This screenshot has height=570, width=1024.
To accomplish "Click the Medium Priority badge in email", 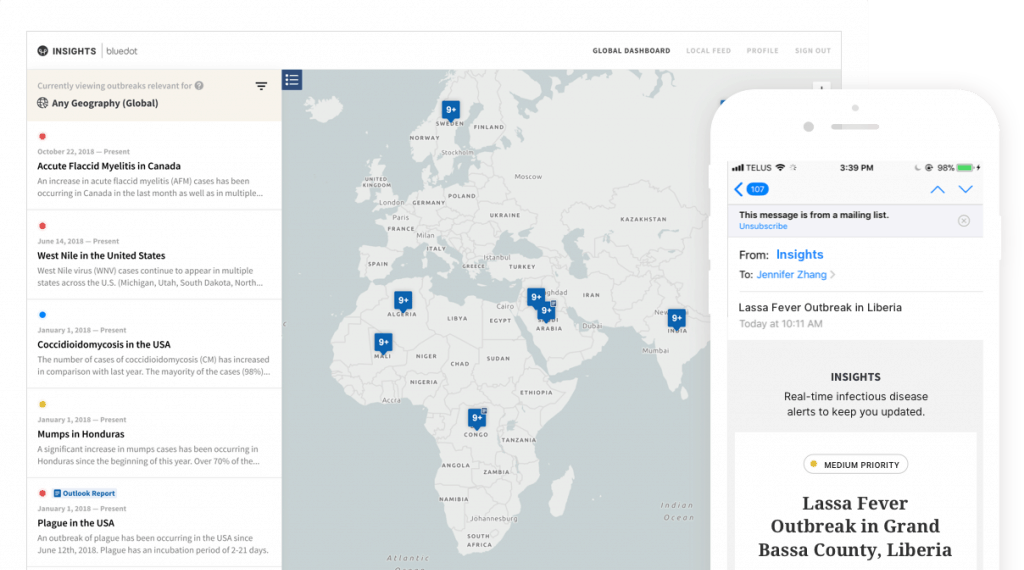I will point(856,465).
